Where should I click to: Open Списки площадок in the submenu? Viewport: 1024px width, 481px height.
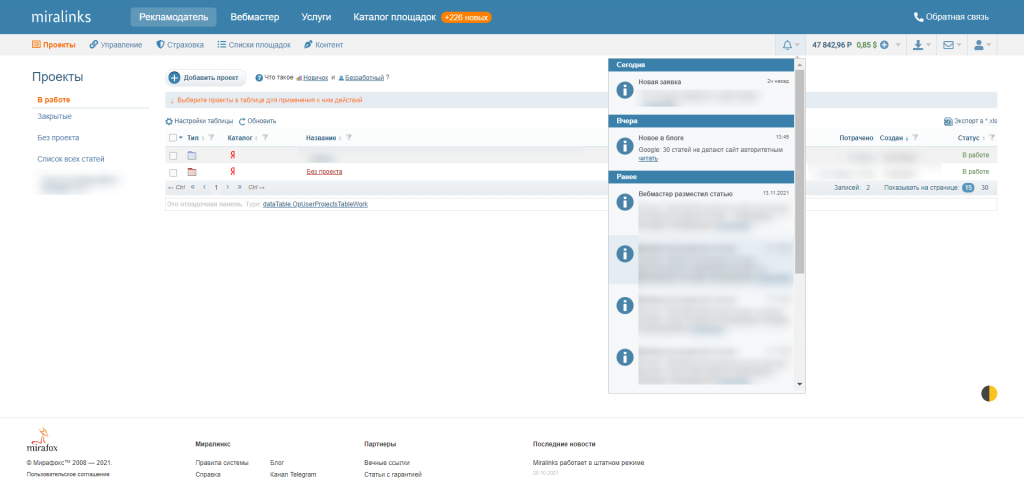254,45
